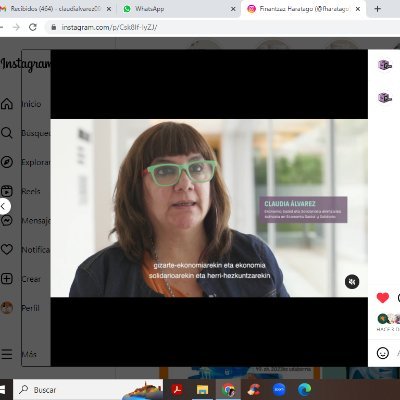Go to previous post arrow
The width and height of the screenshot is (400, 400).
coord(4,206)
